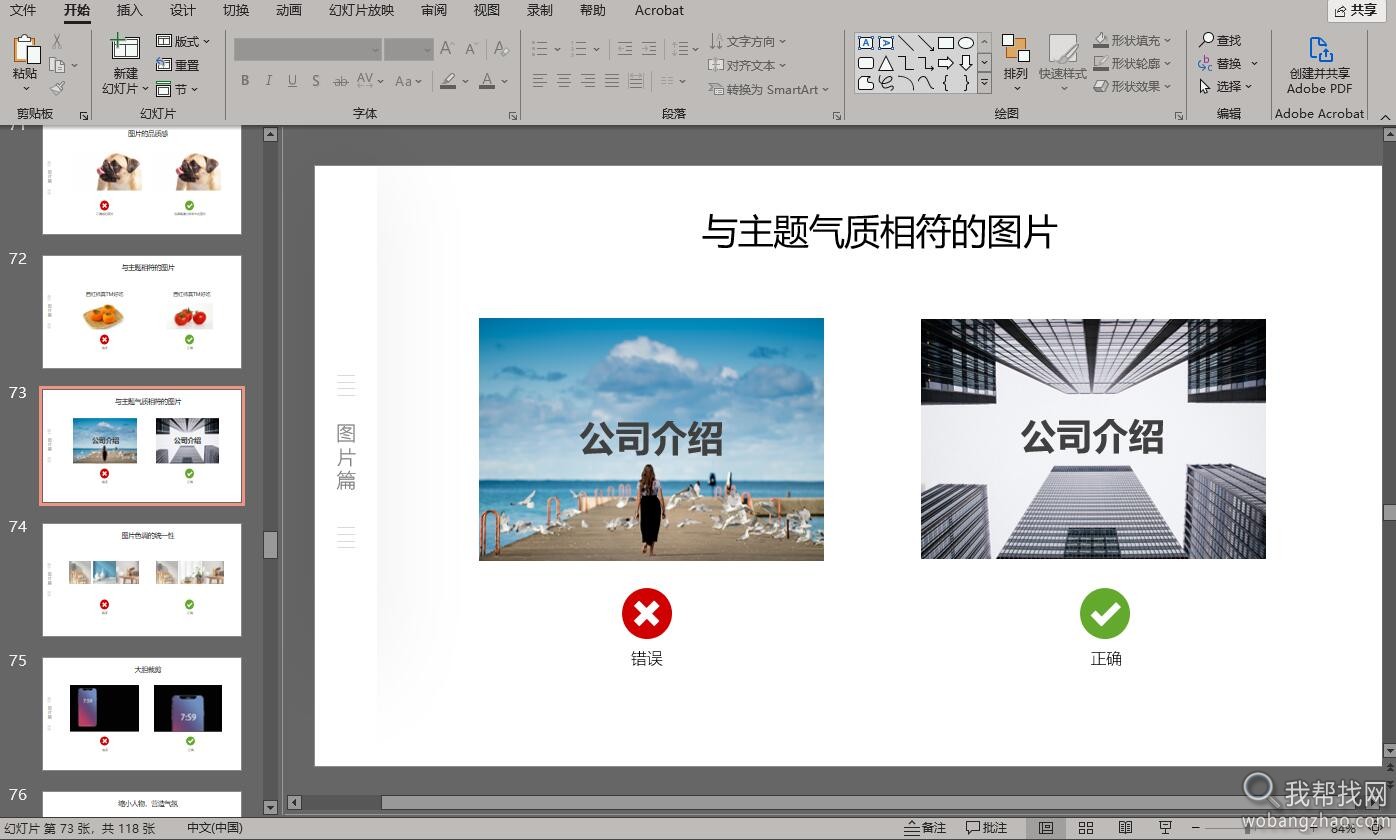1396x840 pixels.
Task: Select the straight line shape
Action: (905, 43)
